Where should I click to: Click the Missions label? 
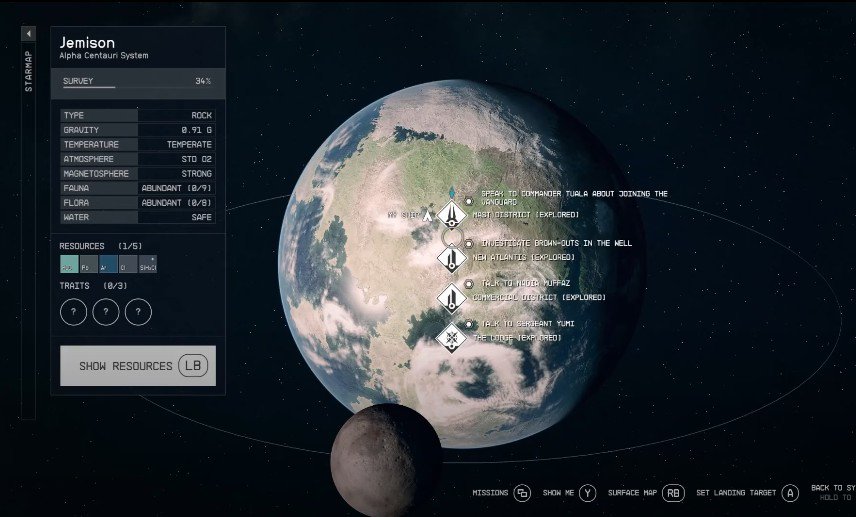pyautogui.click(x=490, y=493)
